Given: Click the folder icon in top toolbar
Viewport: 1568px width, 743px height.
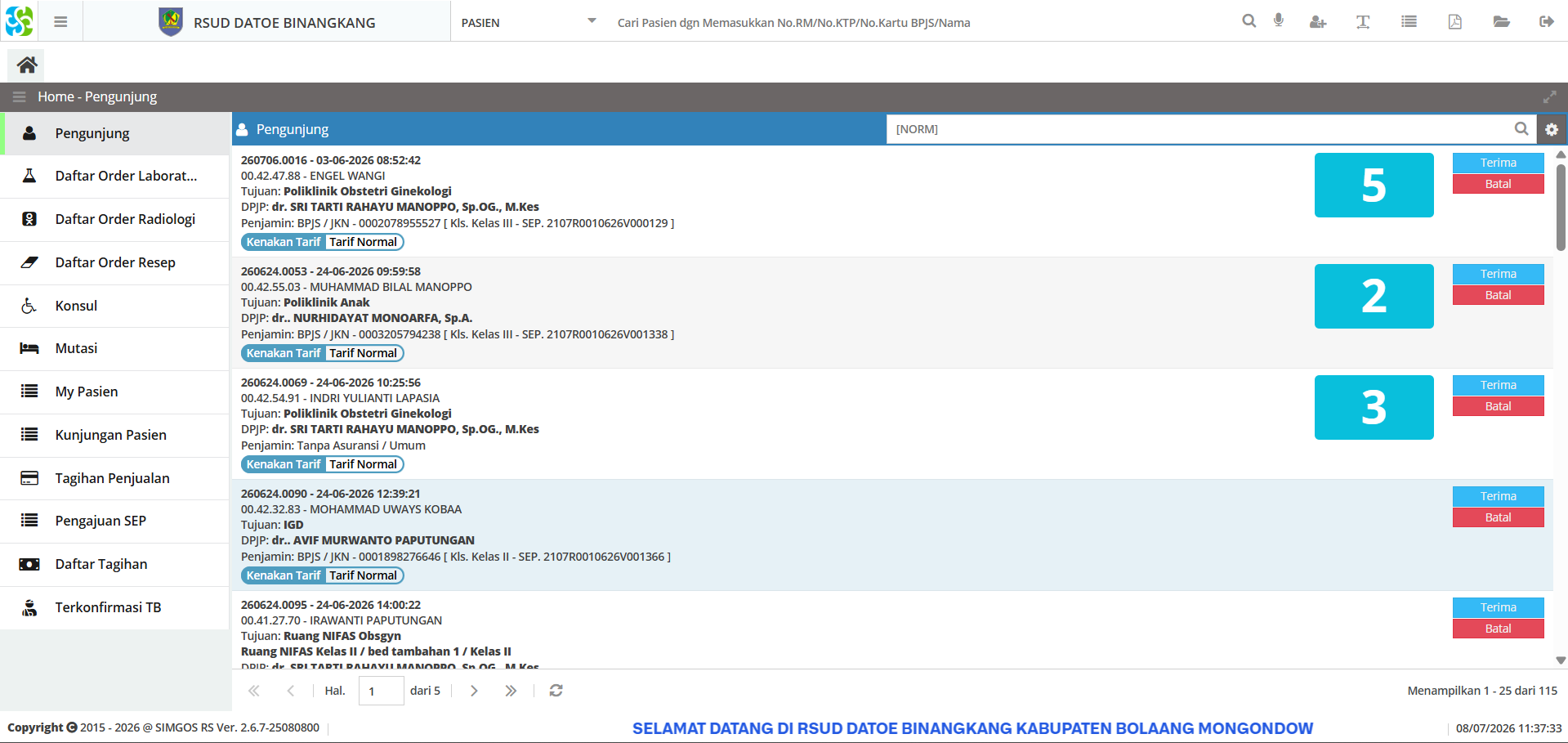Looking at the screenshot, I should pos(1501,22).
